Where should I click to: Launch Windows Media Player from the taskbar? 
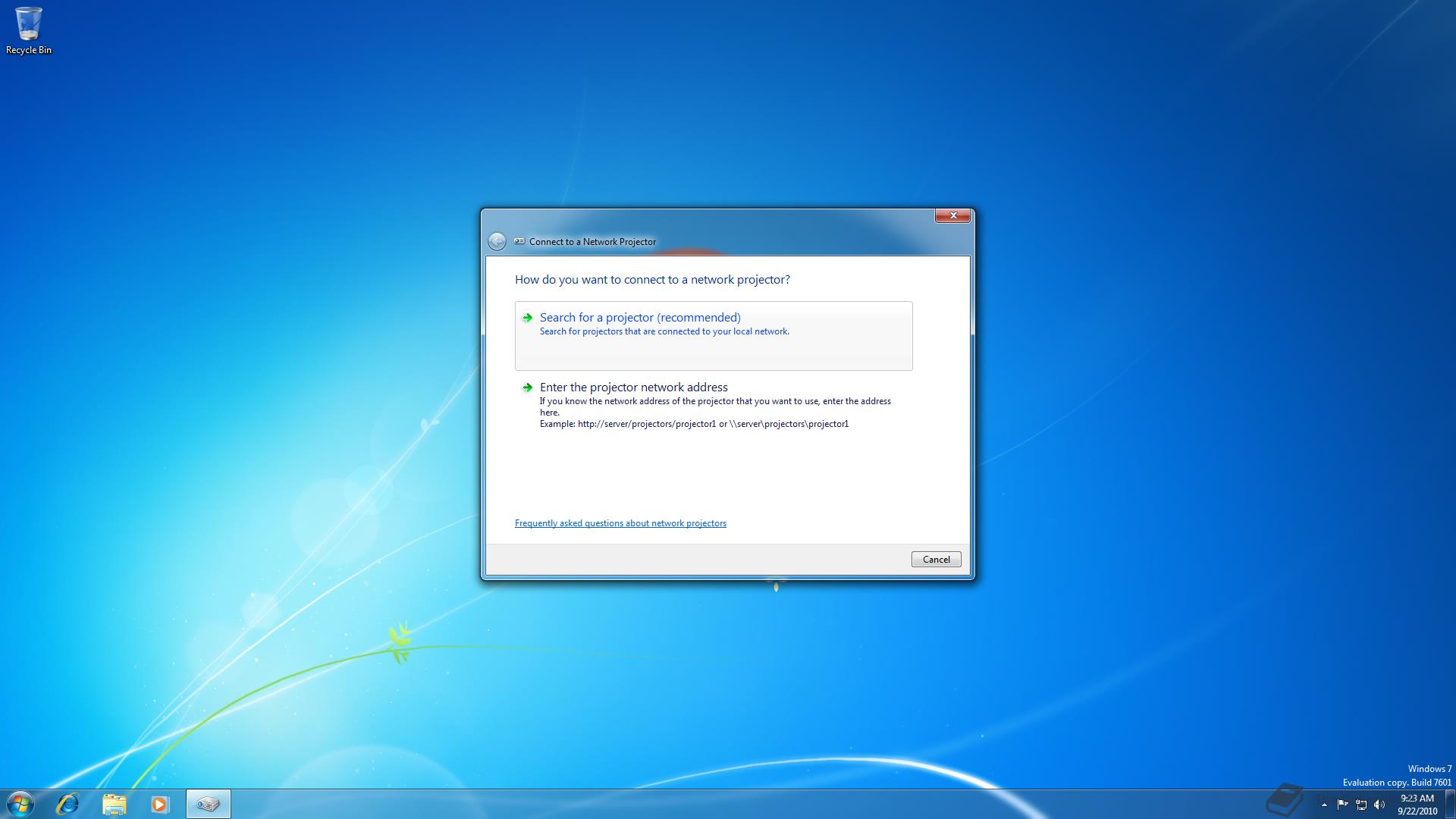(x=160, y=804)
